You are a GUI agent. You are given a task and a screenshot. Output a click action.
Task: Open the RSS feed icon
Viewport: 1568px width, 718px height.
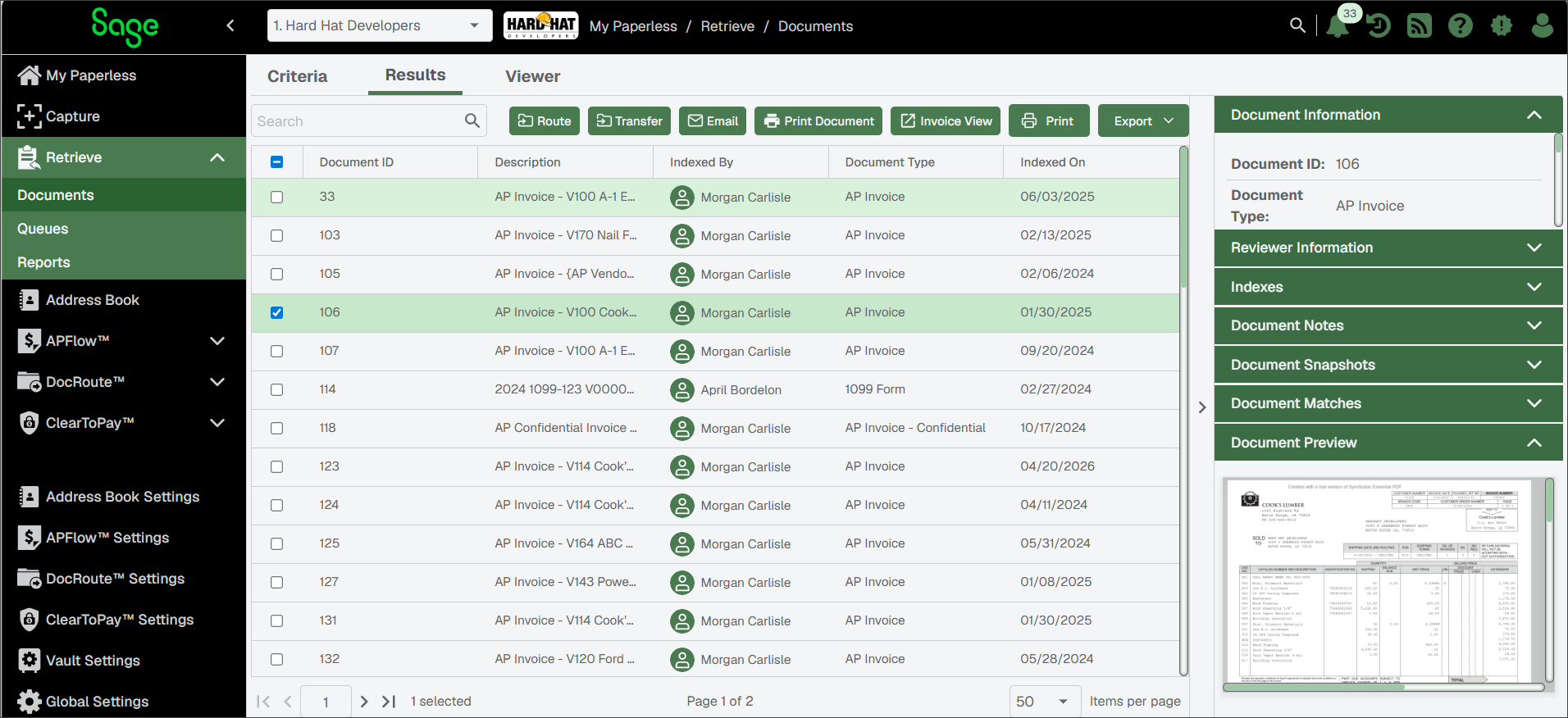coord(1420,26)
